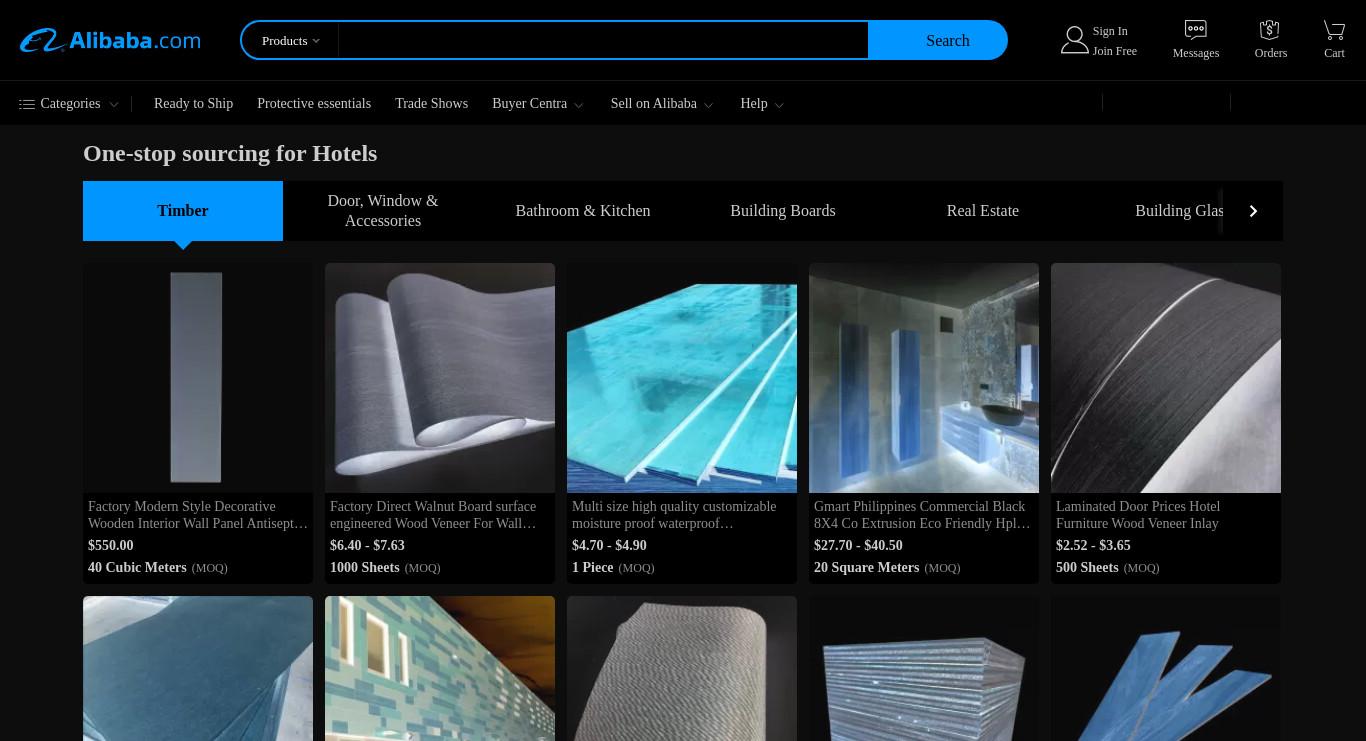The image size is (1366, 741).
Task: Click the 1 Piece MOQ text
Action: click(613, 568)
